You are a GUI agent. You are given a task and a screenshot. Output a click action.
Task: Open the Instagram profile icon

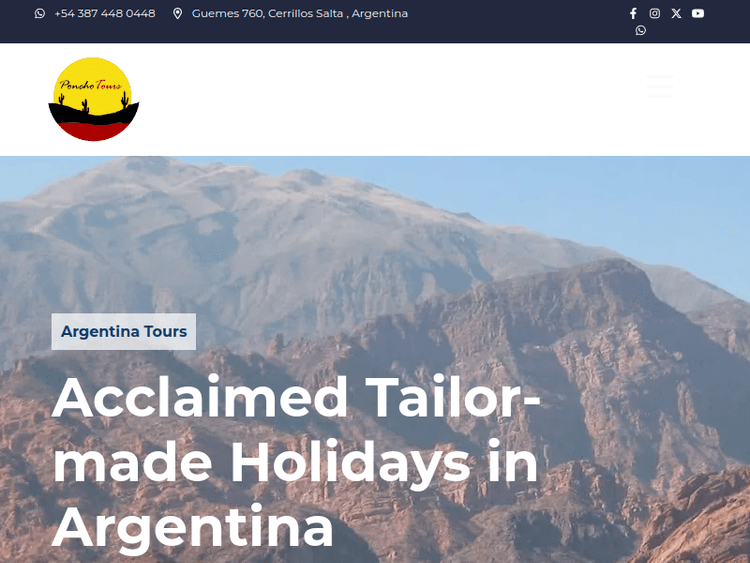tap(654, 13)
